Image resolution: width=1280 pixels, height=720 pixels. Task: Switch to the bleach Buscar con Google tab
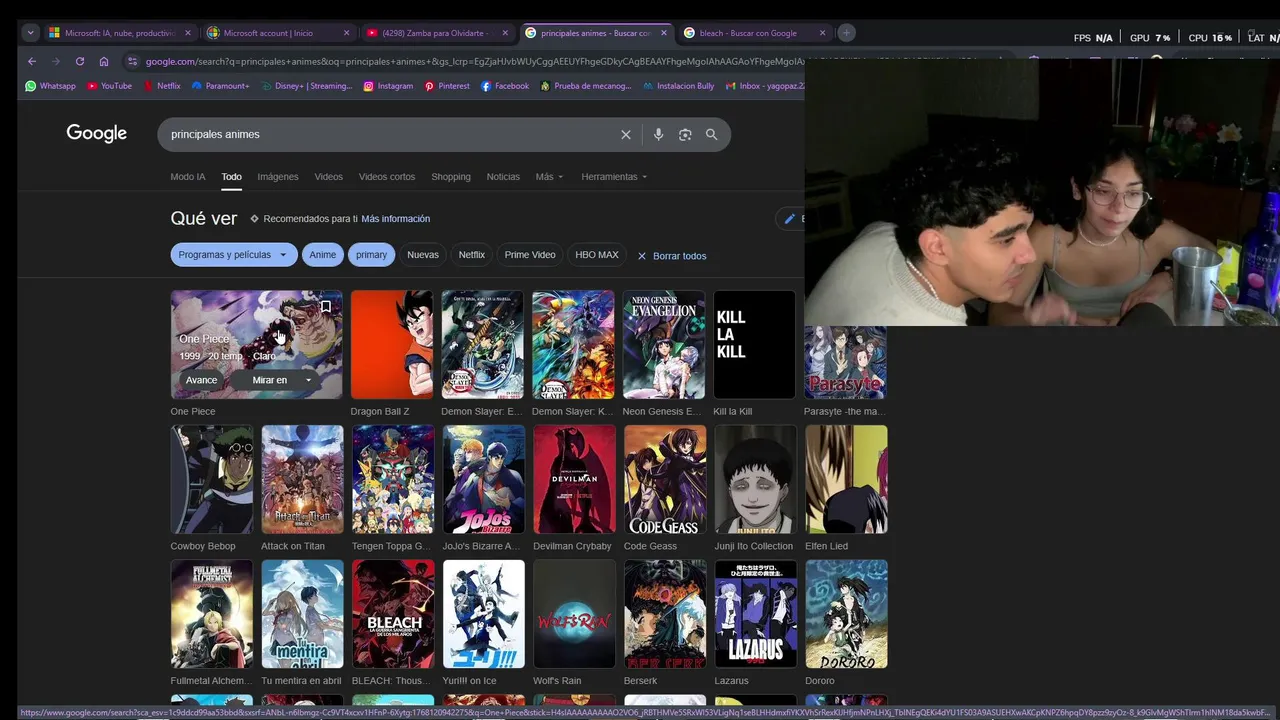tap(755, 33)
